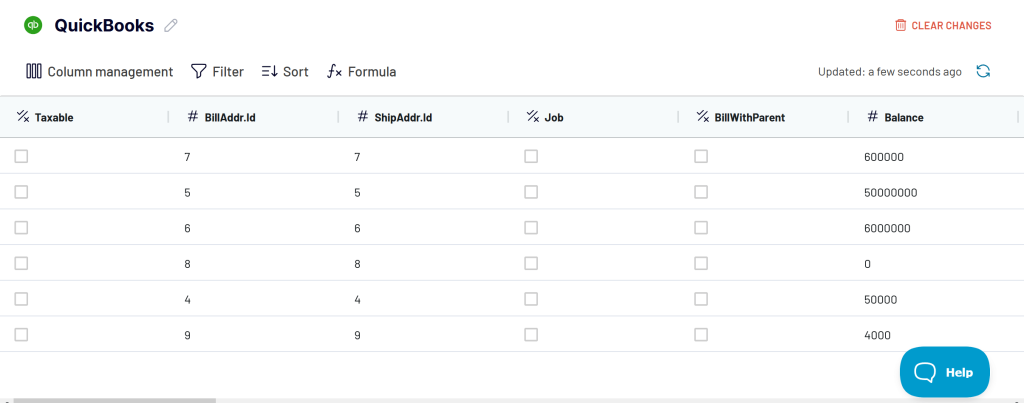
Task: Click the pencil icon to rename QuickBooks
Action: pos(170,25)
